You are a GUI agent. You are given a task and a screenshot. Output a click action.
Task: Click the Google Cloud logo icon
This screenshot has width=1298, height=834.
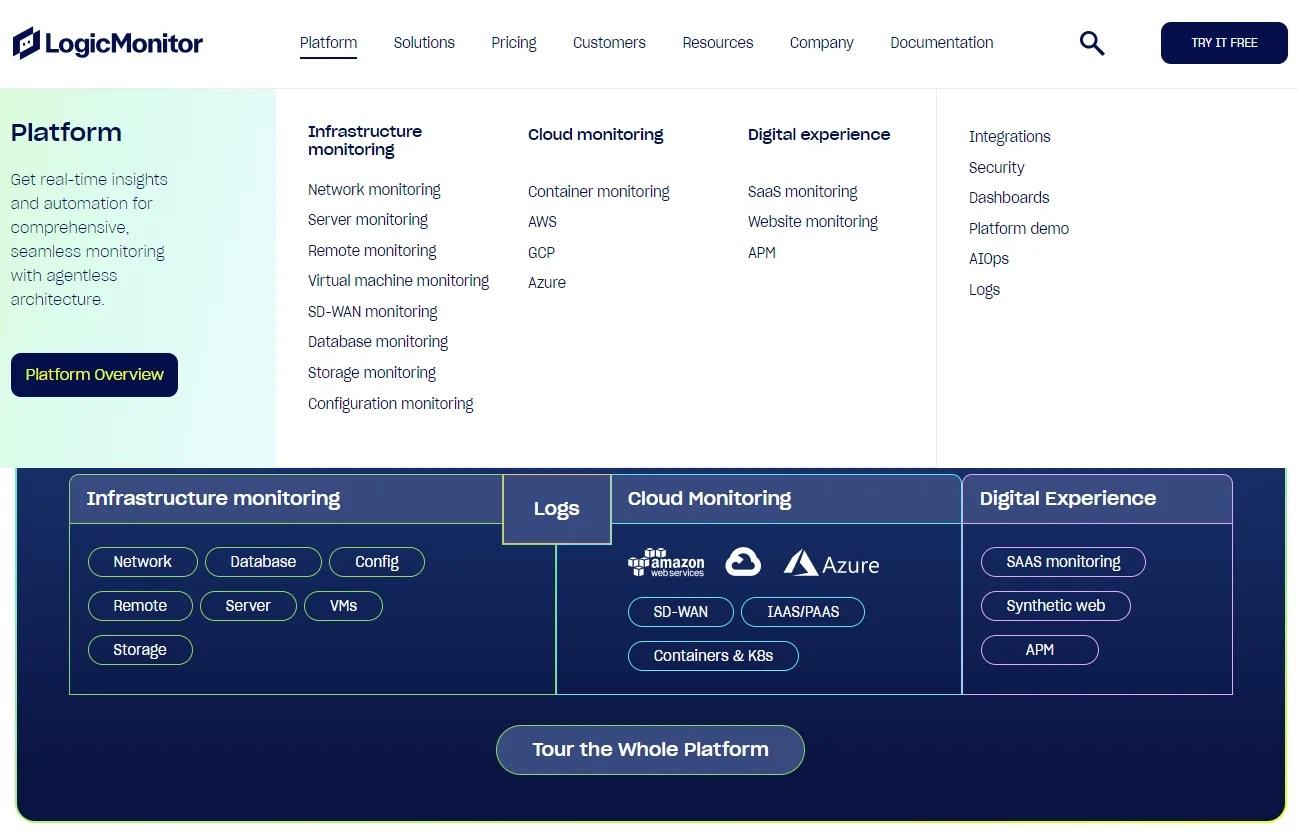tap(743, 562)
